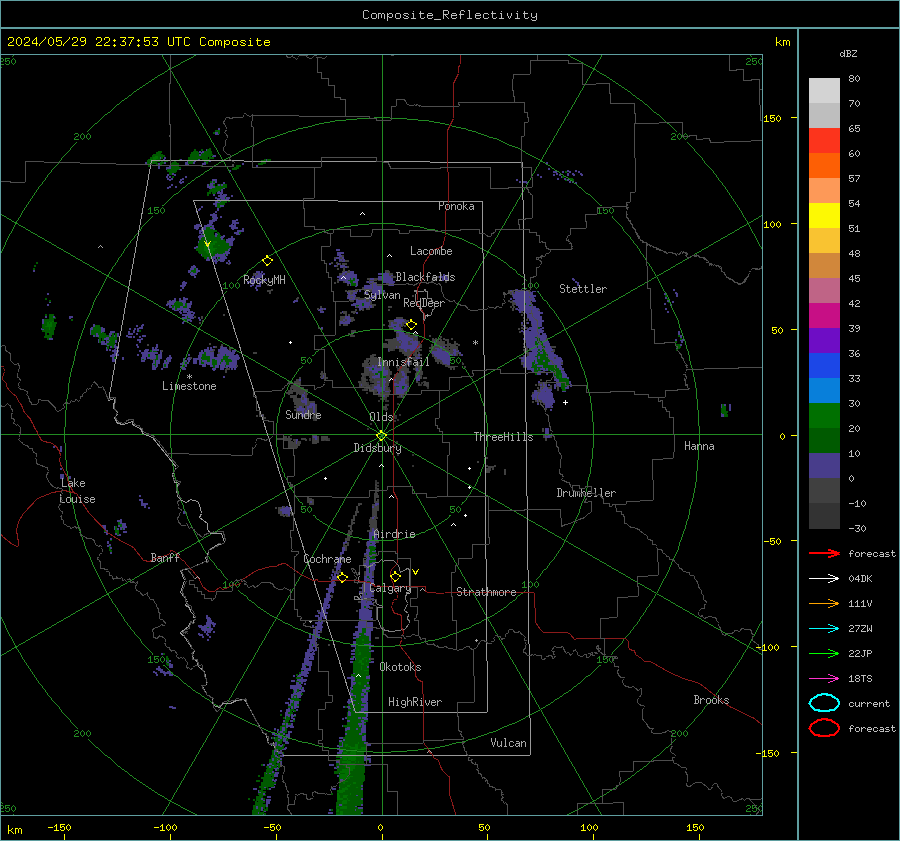Screen dimensions: 900x841
Task: Click the 65 dBZ red color swatch
Action: pos(824,140)
